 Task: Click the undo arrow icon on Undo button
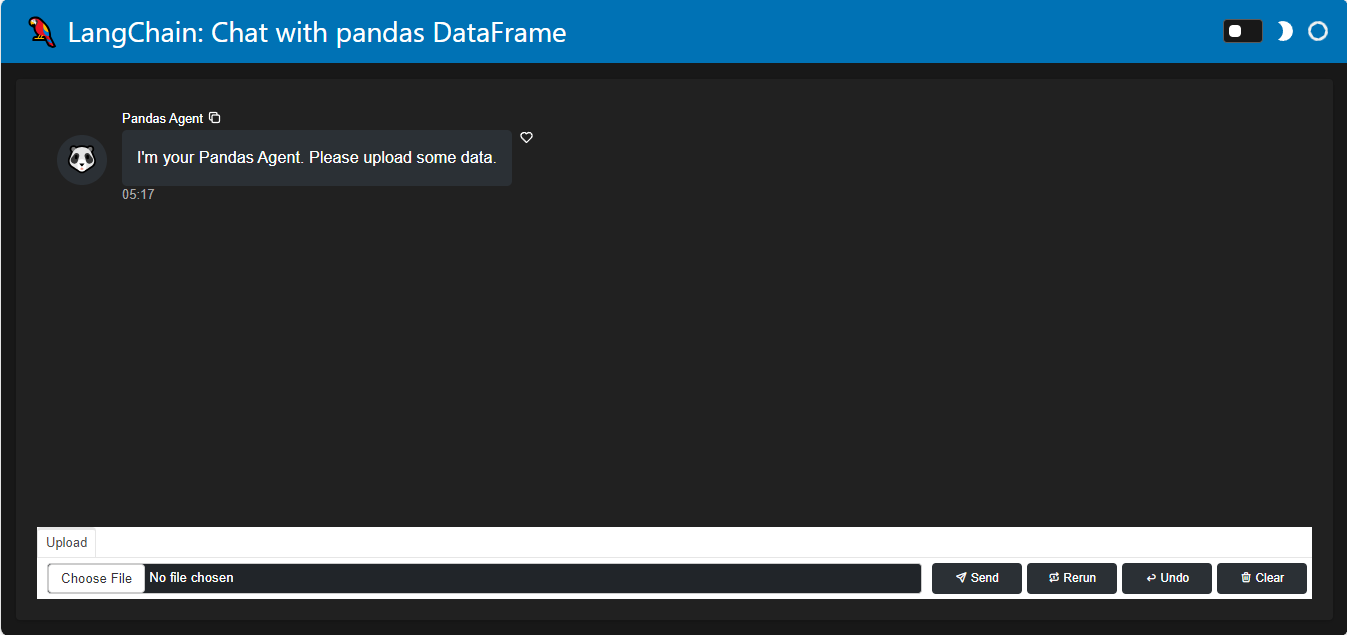(1150, 578)
